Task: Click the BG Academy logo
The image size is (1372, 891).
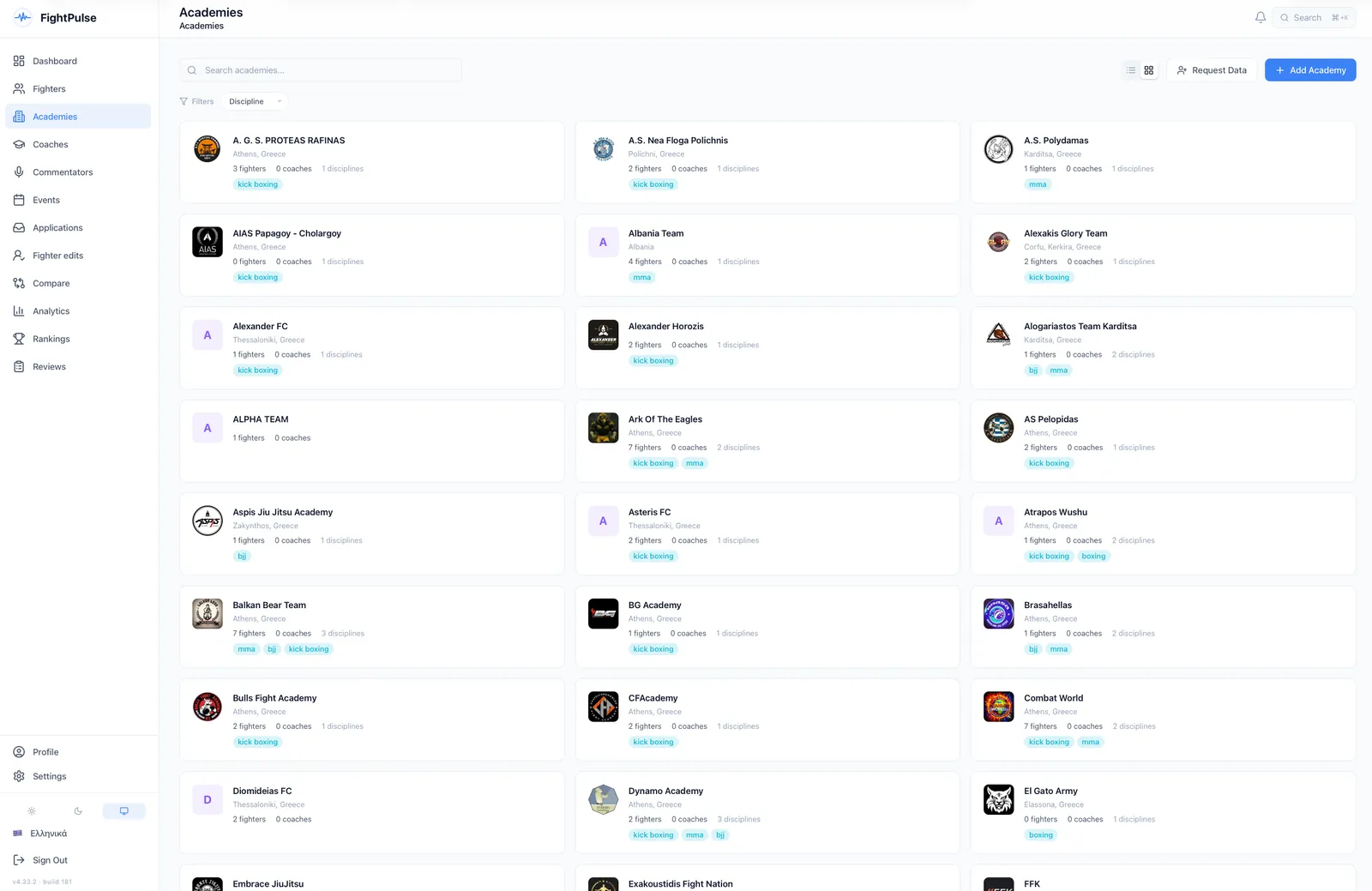Action: click(604, 614)
